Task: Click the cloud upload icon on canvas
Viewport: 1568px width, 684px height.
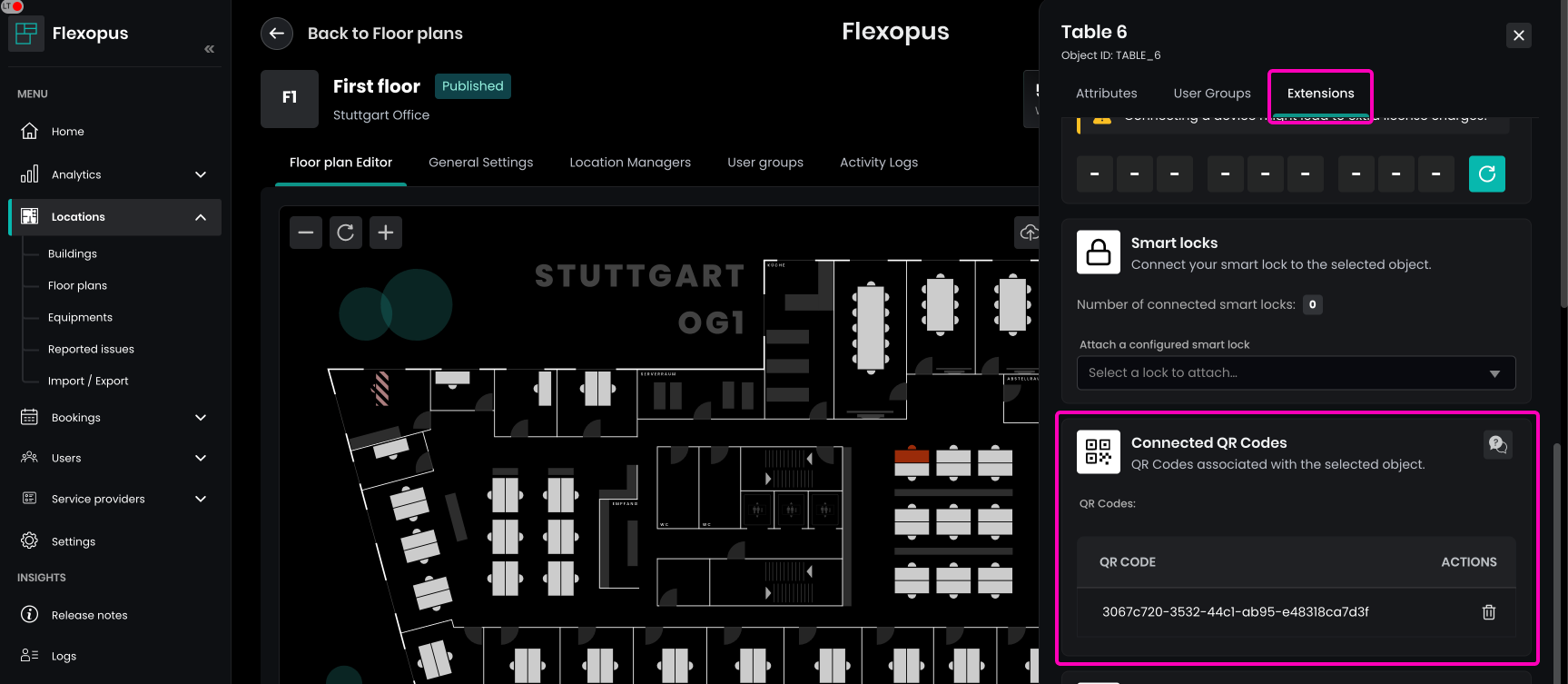Action: (1029, 233)
